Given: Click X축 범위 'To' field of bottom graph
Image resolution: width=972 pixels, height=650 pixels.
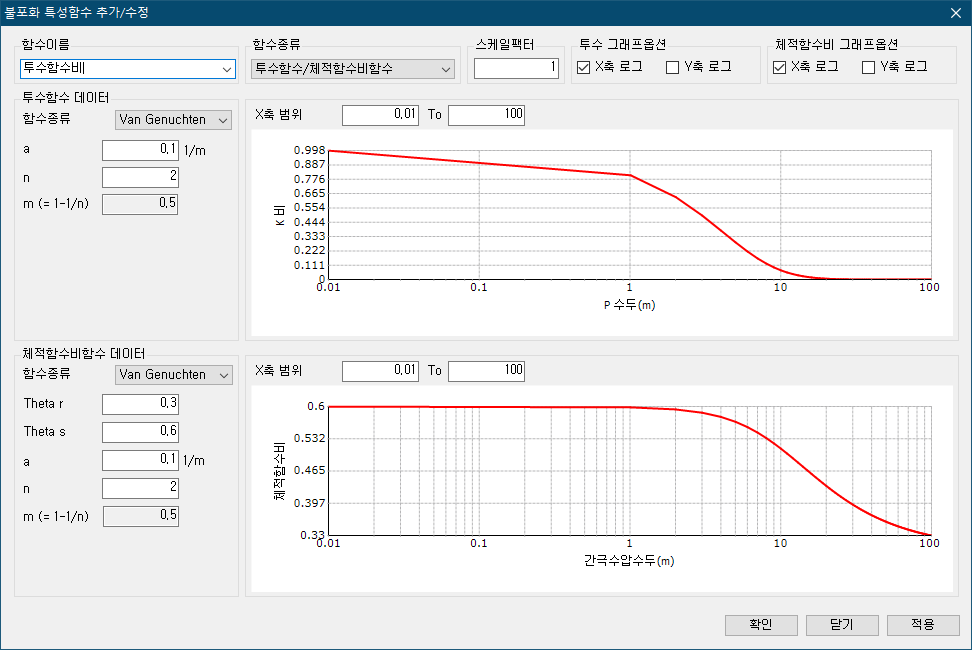Looking at the screenshot, I should [x=486, y=371].
